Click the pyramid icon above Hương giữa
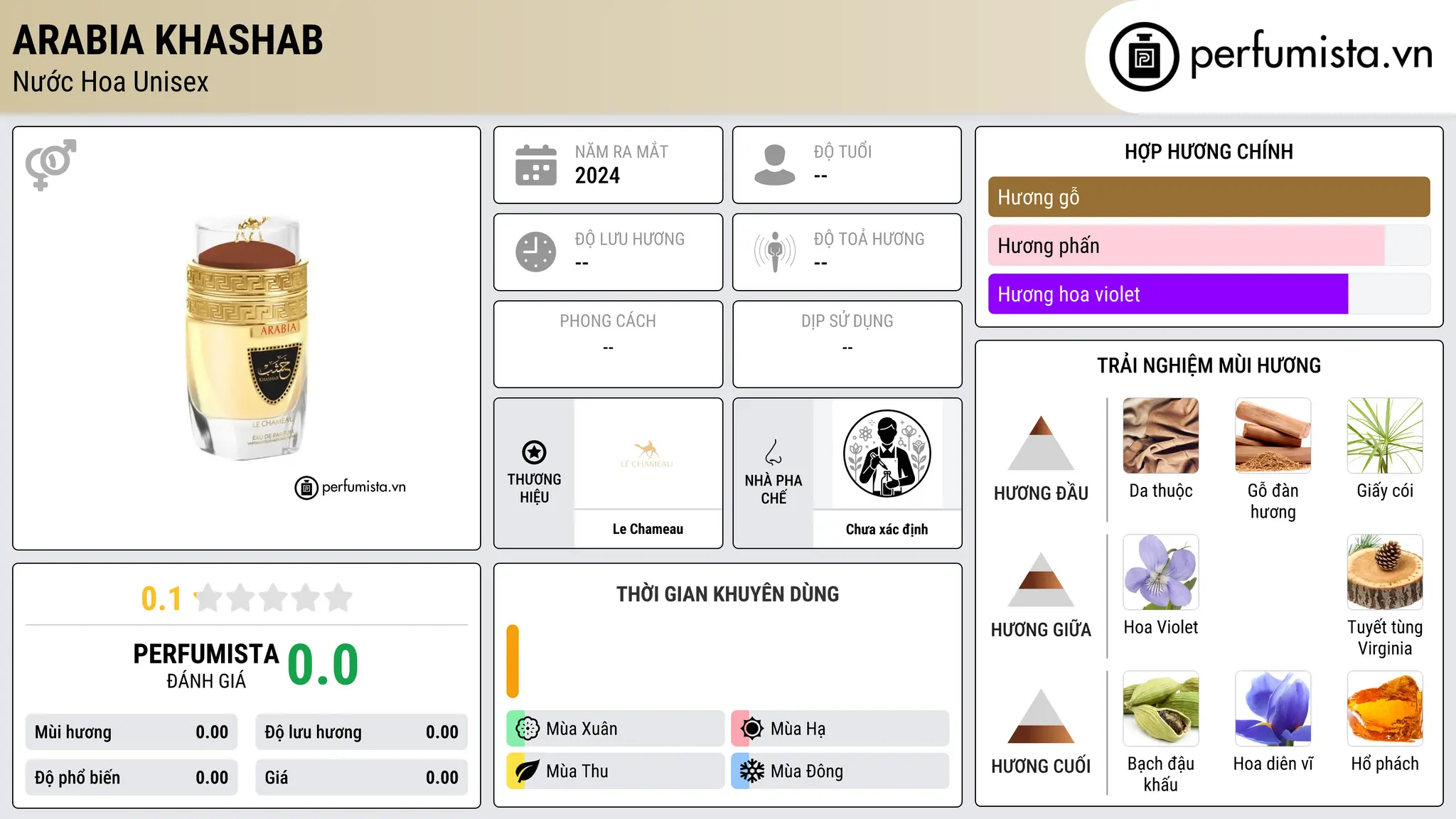The image size is (1456, 819). click(1041, 579)
